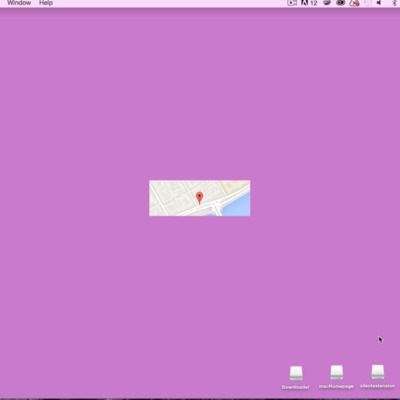The height and width of the screenshot is (400, 400).
Task: Click the Time Machine clock icon
Action: click(x=368, y=3)
